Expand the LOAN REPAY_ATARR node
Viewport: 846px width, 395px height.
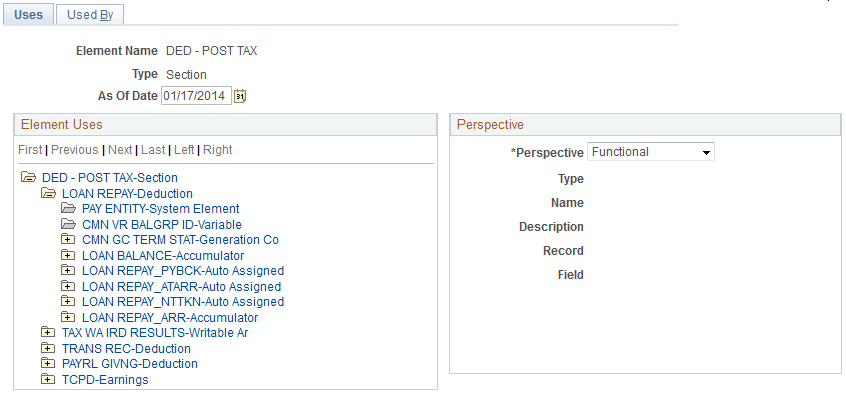coord(67,286)
